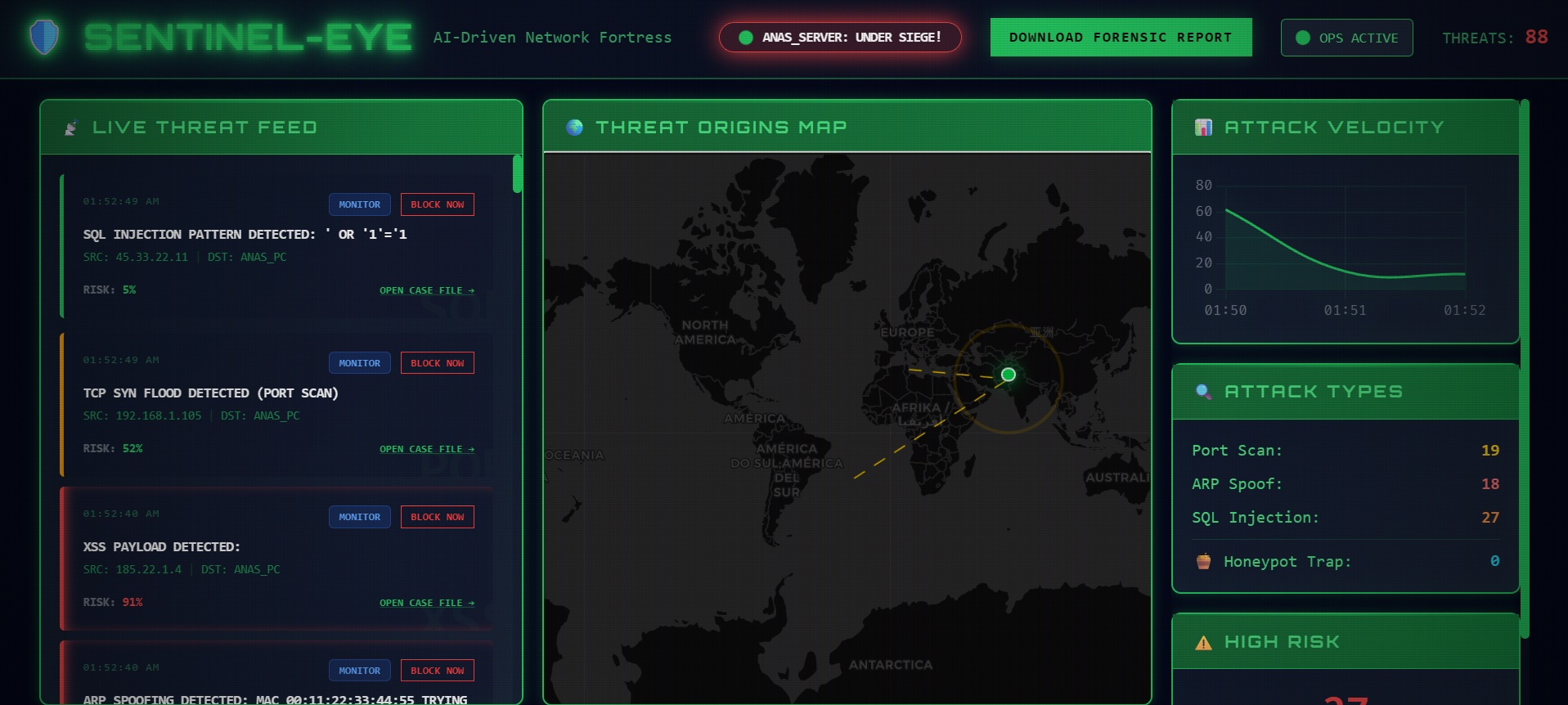The image size is (1568, 705).
Task: Click the green dot in ANAS_SERVER status pill
Action: (746, 38)
